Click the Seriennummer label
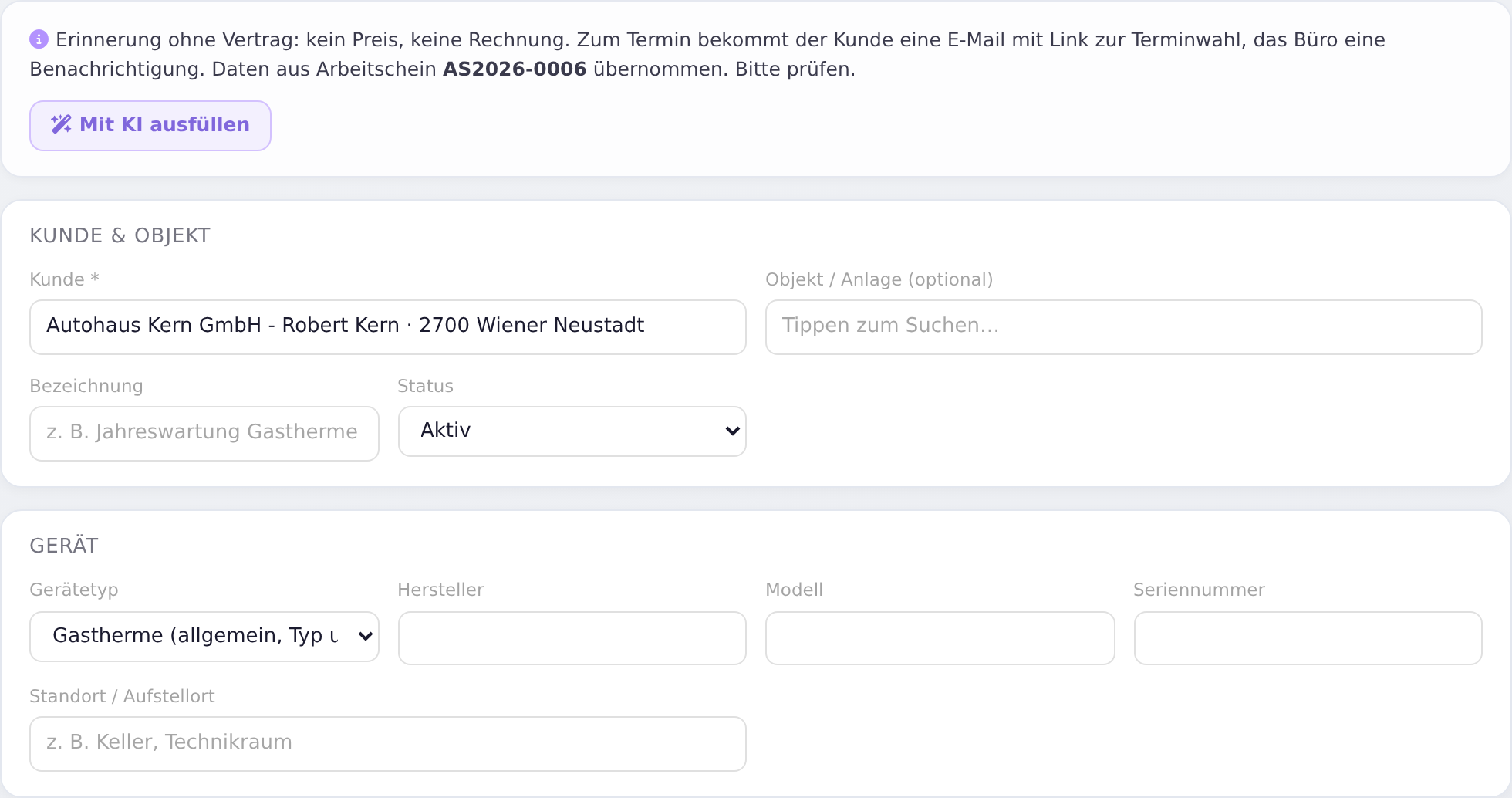This screenshot has height=798, width=1512. (1199, 590)
